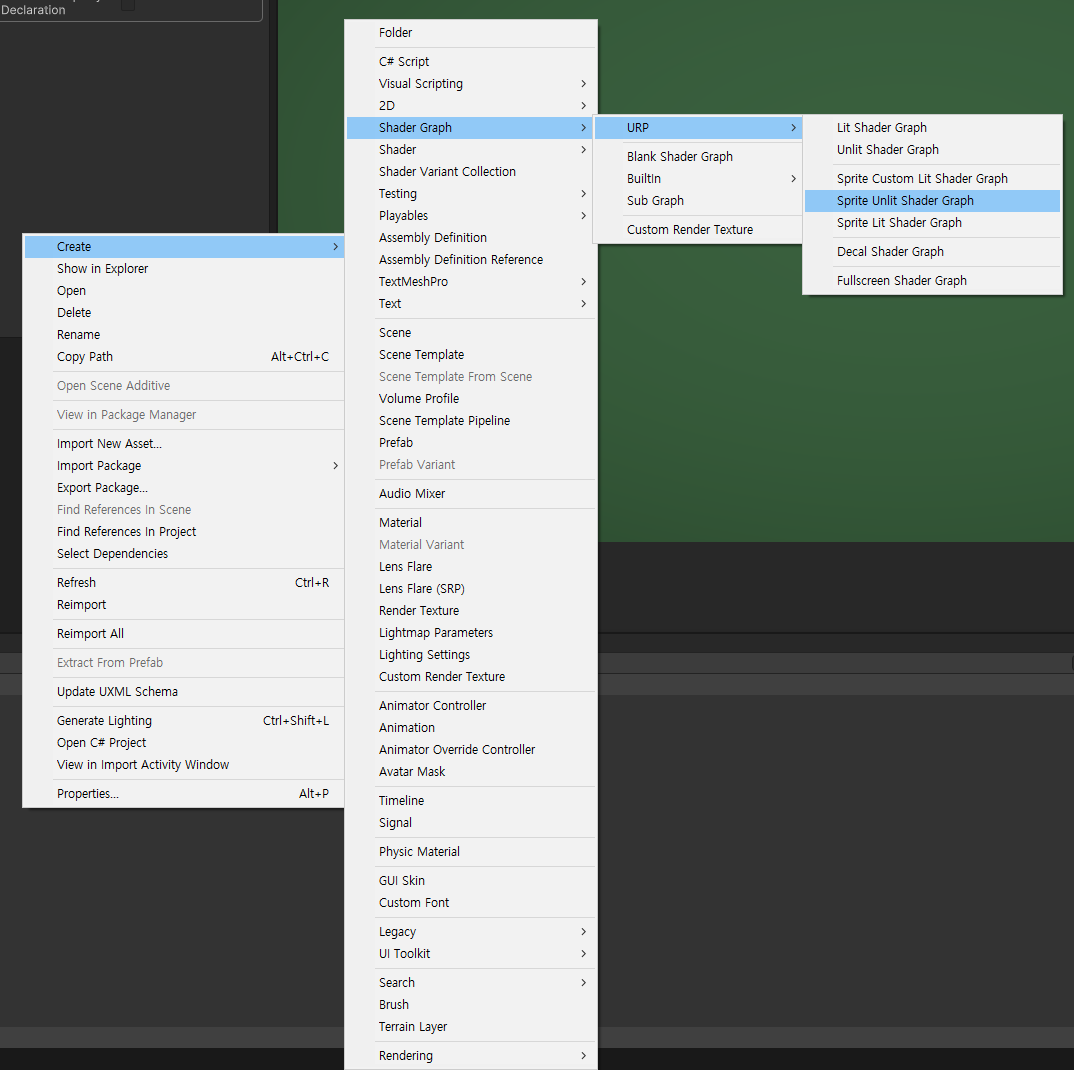Create a GUI Skin
This screenshot has height=1070, width=1074.
coord(471,881)
